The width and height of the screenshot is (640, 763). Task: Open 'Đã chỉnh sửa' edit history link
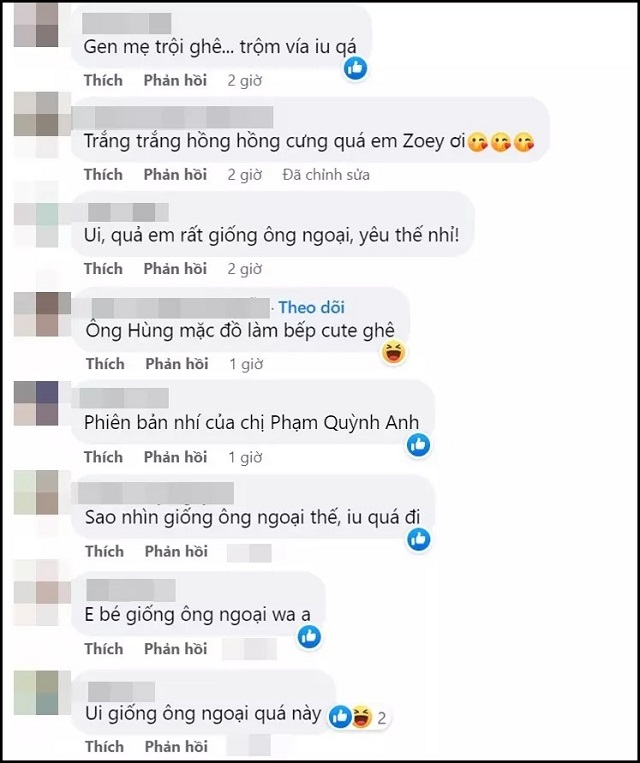point(326,175)
